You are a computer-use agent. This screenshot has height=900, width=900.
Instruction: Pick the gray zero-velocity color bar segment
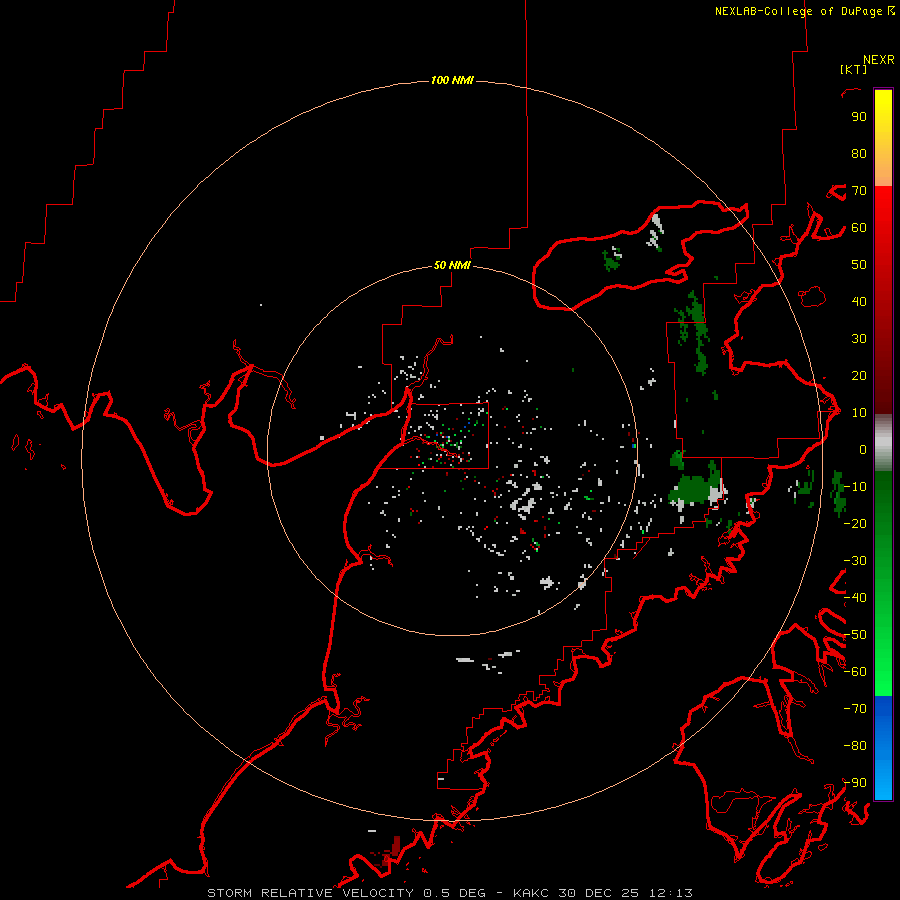[x=883, y=443]
